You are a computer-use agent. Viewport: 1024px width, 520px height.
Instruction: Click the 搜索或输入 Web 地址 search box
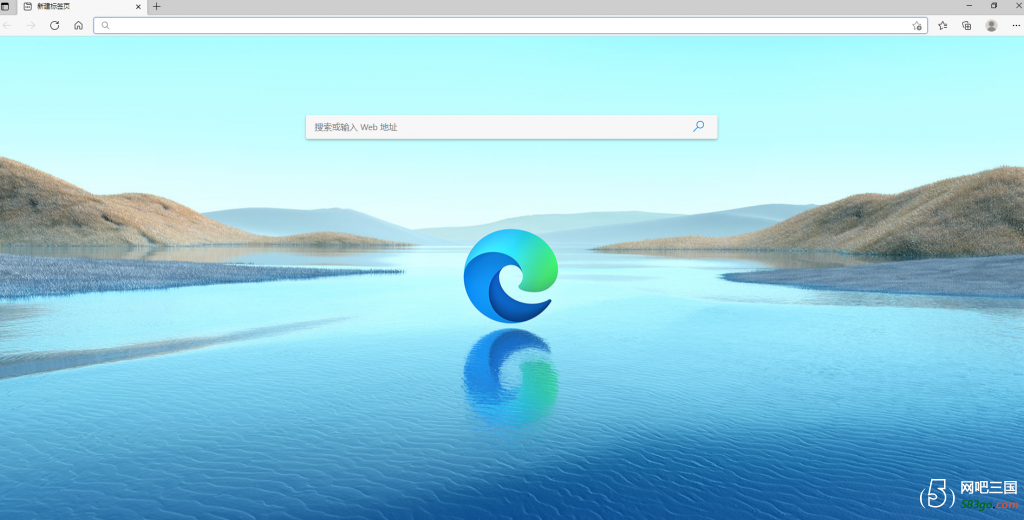pyautogui.click(x=511, y=127)
